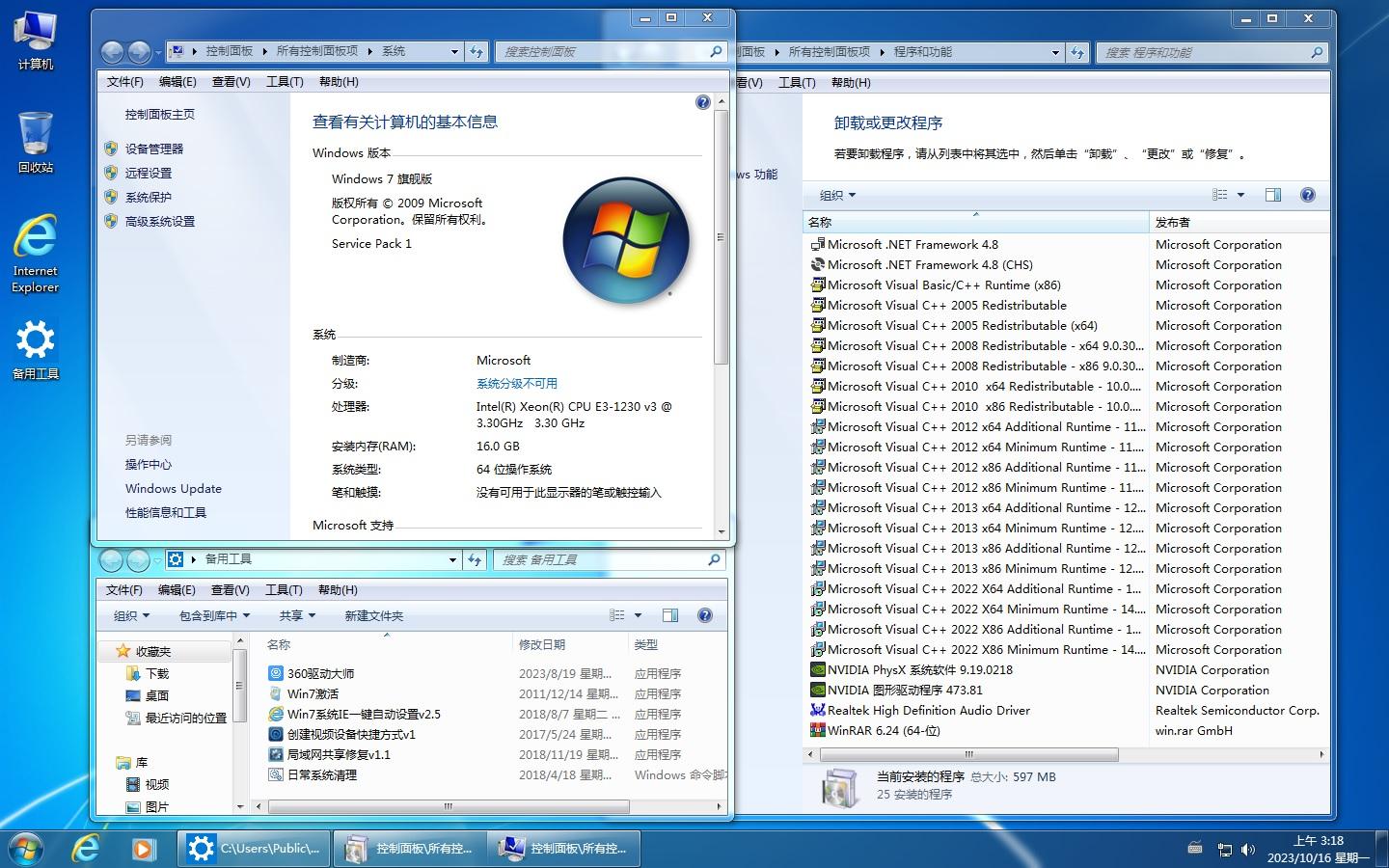Open the 编辑(E) menu in System window

(x=177, y=82)
